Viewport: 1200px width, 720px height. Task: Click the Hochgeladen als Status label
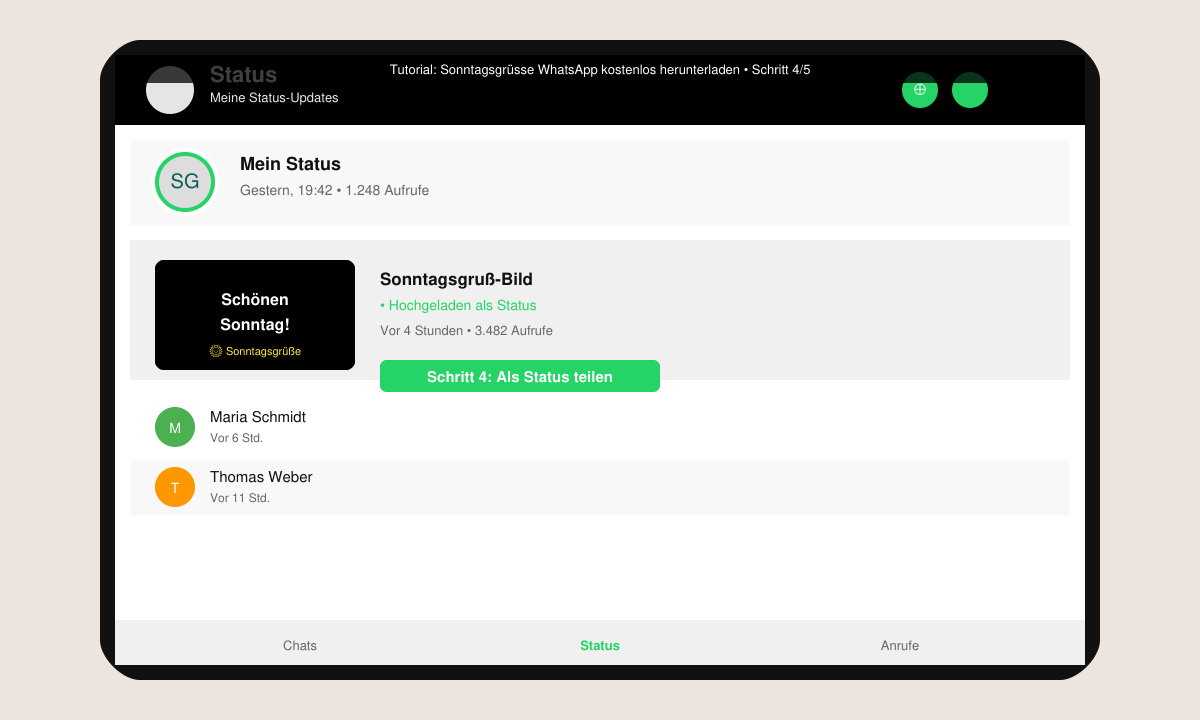[458, 305]
